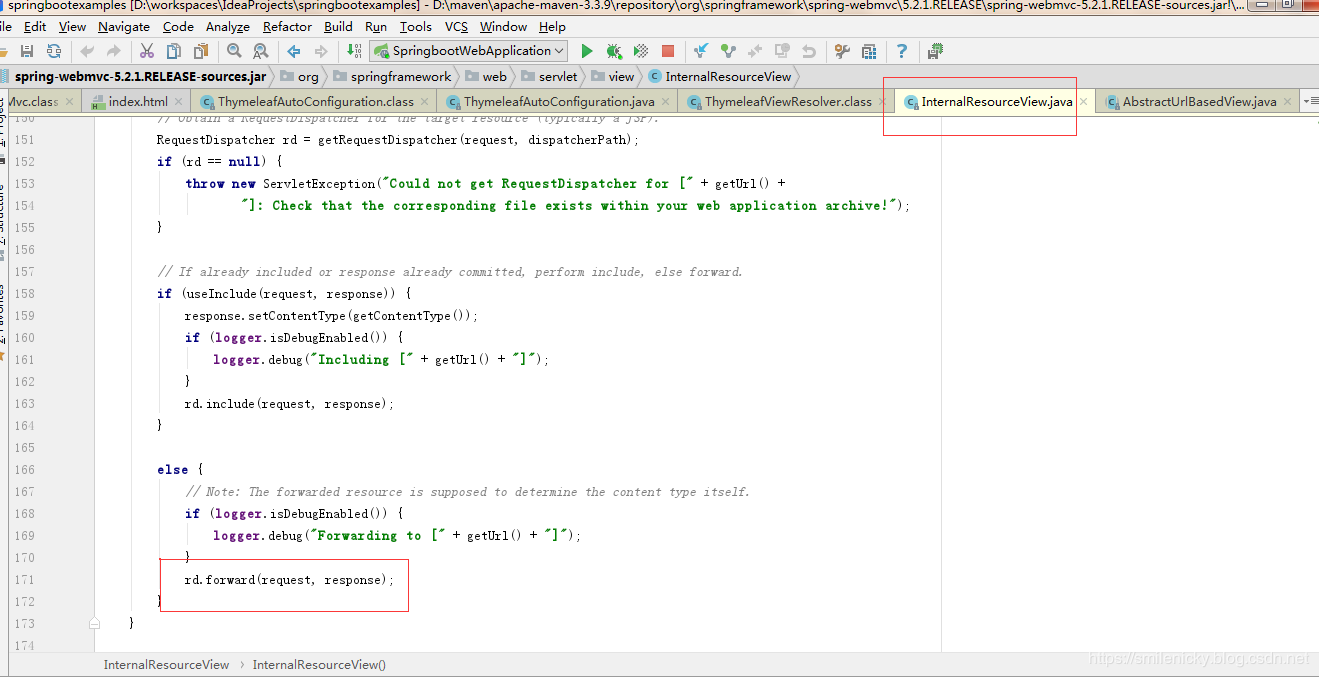Click the Save All toolbar icon
The width and height of the screenshot is (1319, 677).
click(27, 51)
